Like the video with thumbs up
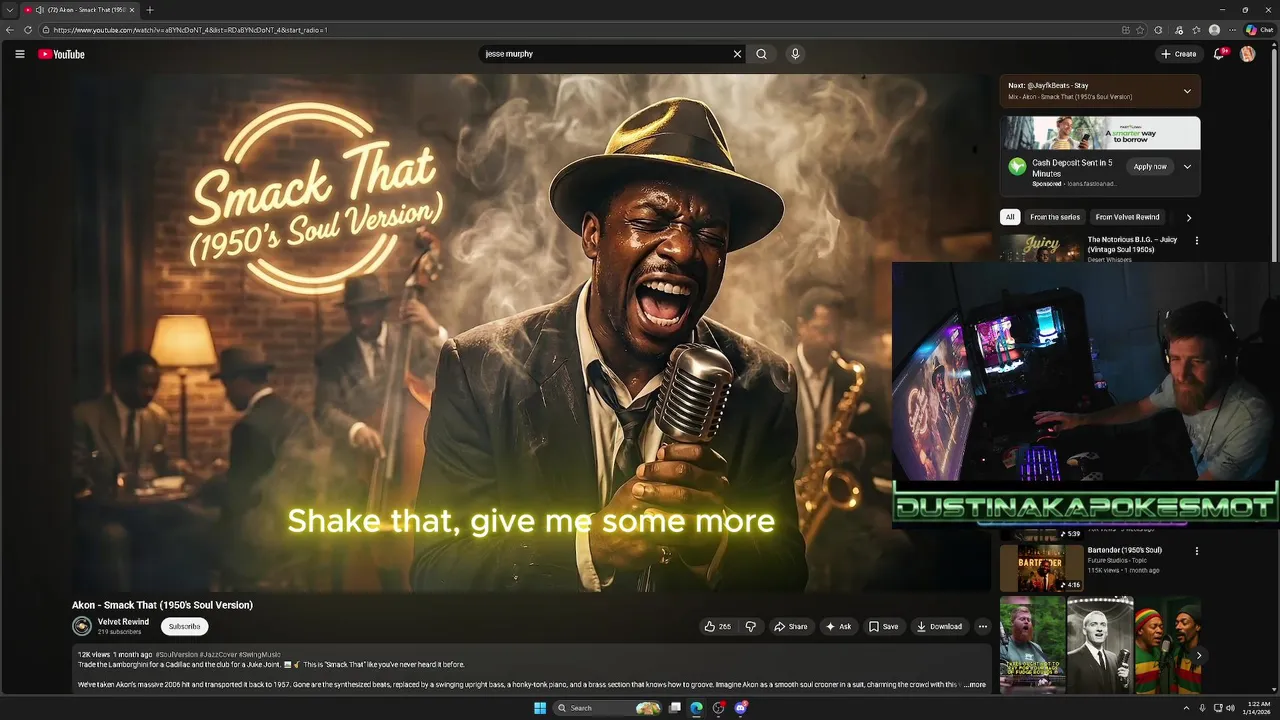Image resolution: width=1280 pixels, height=720 pixels. 718,627
